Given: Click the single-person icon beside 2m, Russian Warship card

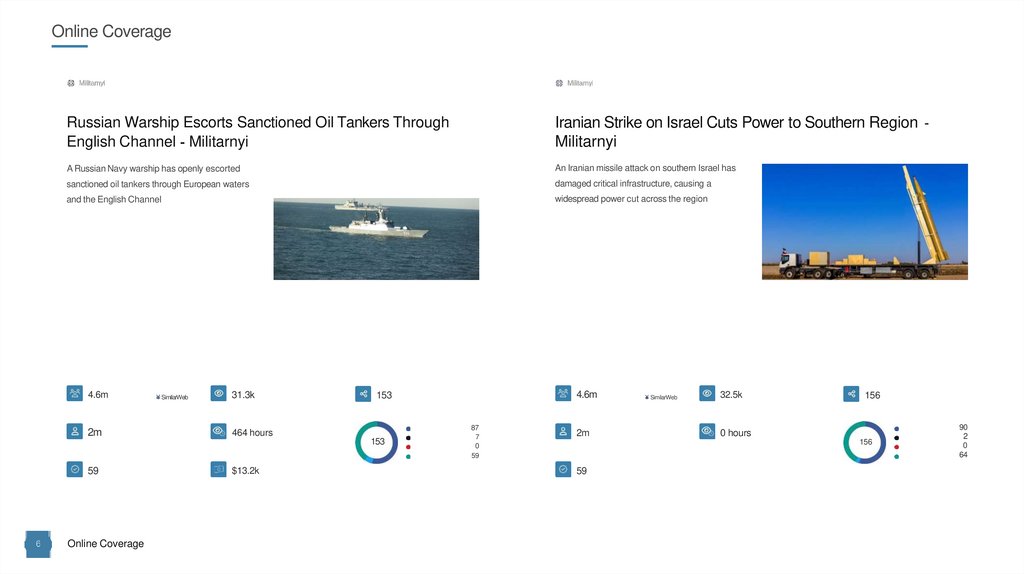Looking at the screenshot, I should (x=74, y=431).
